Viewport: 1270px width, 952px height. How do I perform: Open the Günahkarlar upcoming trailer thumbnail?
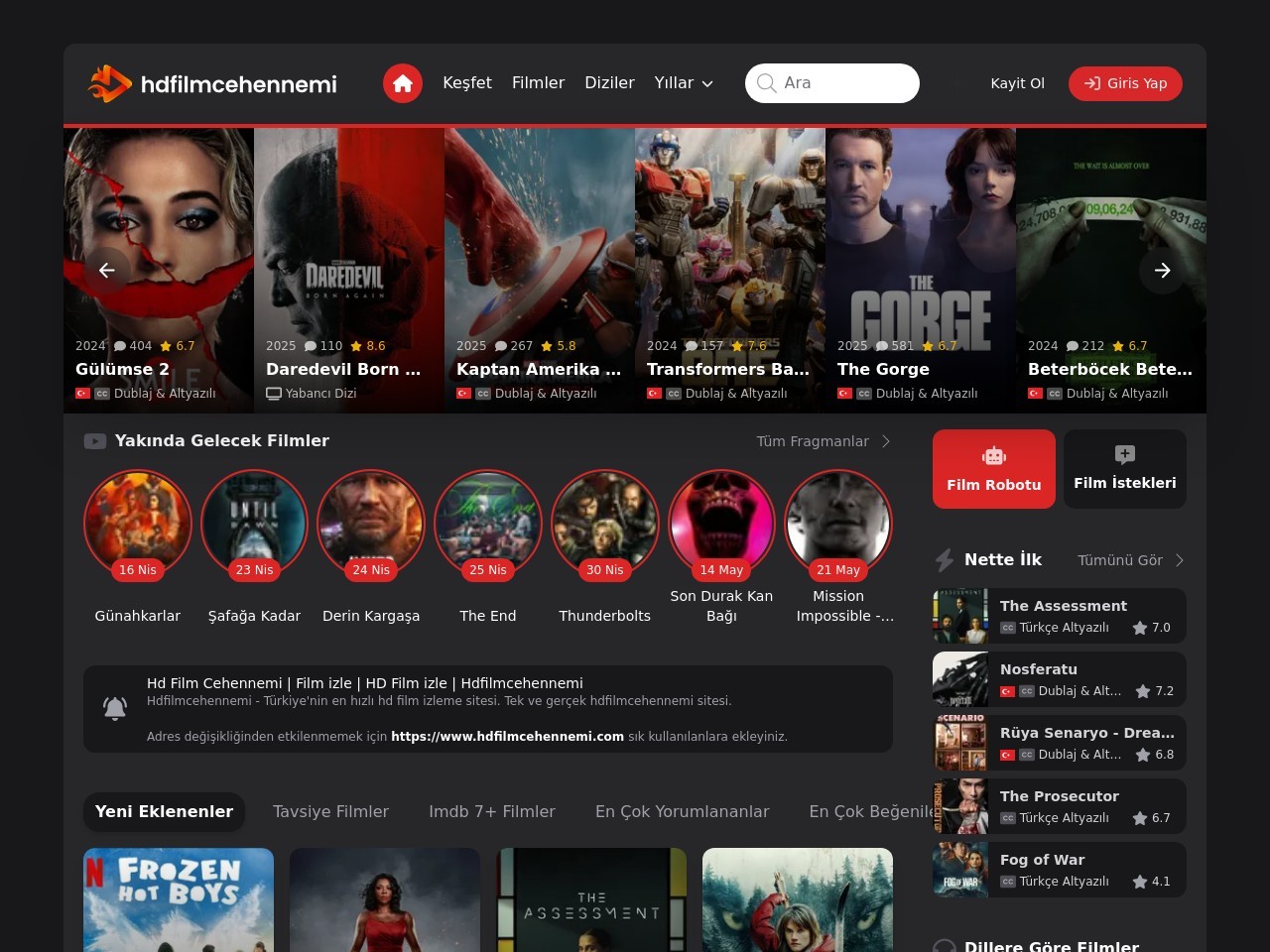pyautogui.click(x=138, y=523)
